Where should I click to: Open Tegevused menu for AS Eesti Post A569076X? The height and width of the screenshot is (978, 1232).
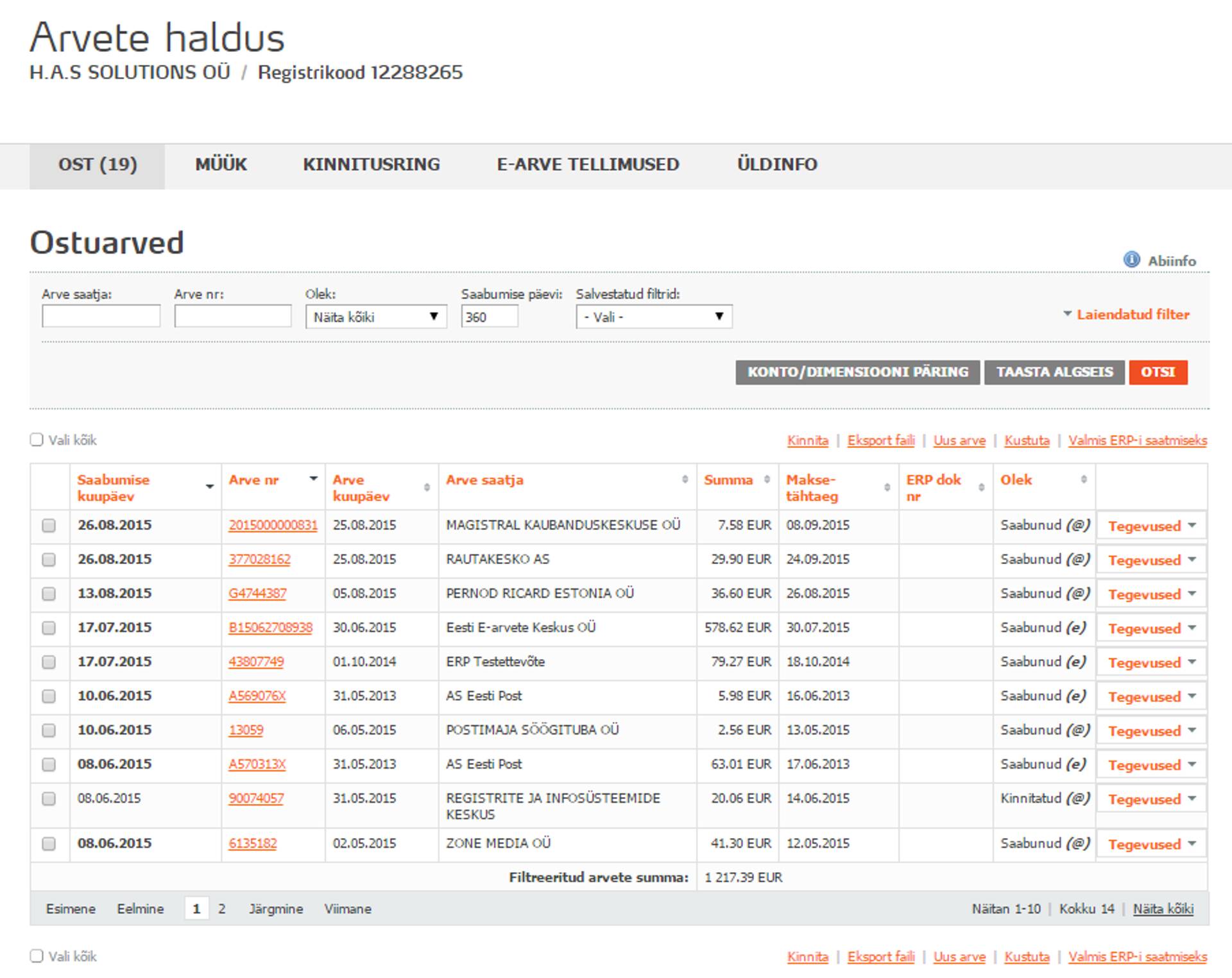pyautogui.click(x=1151, y=697)
